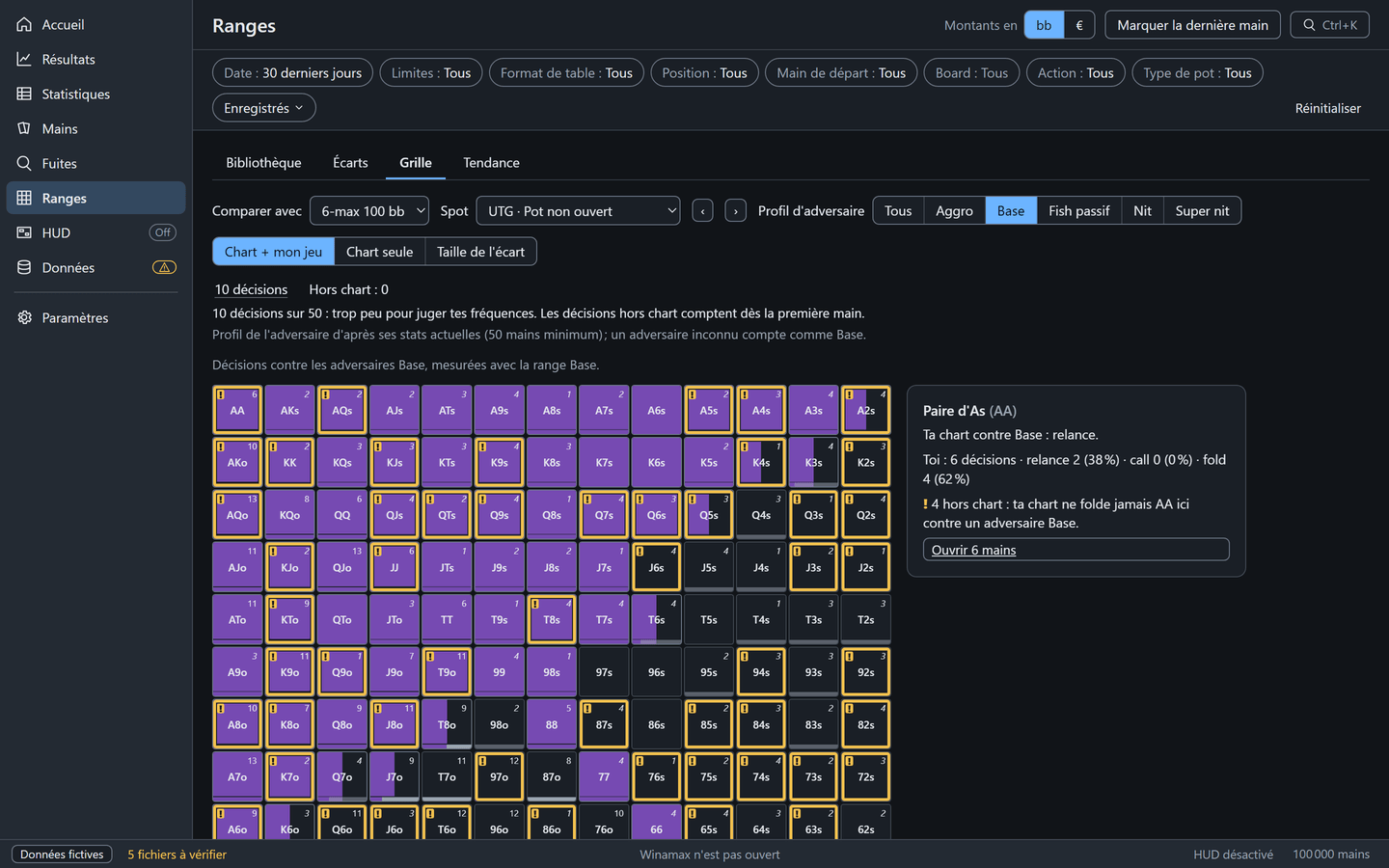
Task: Select opponent profile Fish passif
Action: click(x=1078, y=211)
